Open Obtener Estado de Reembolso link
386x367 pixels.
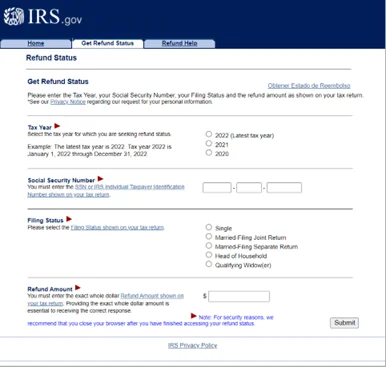click(309, 86)
